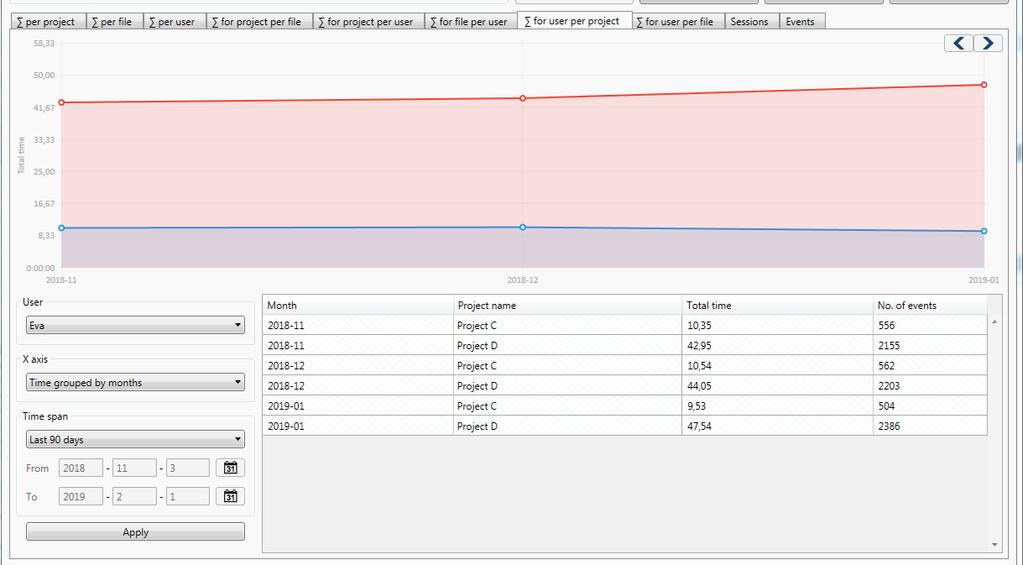
Task: Switch to the ∑ per user tab
Action: [174, 22]
